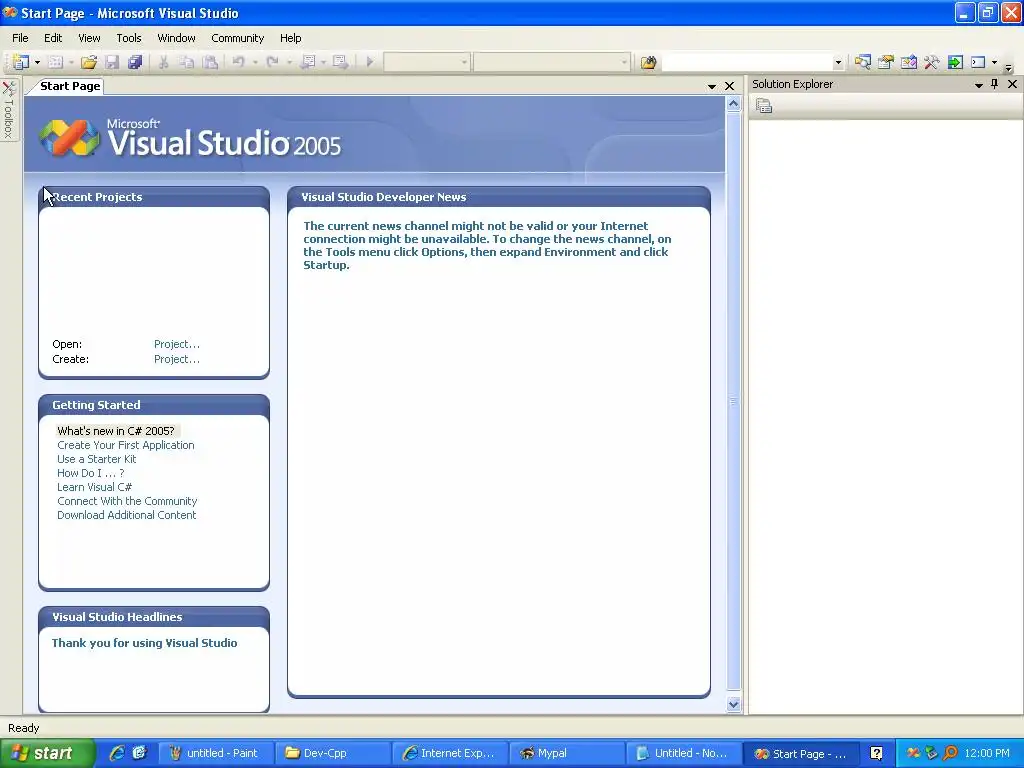Open the Windows Start button

tap(47, 753)
